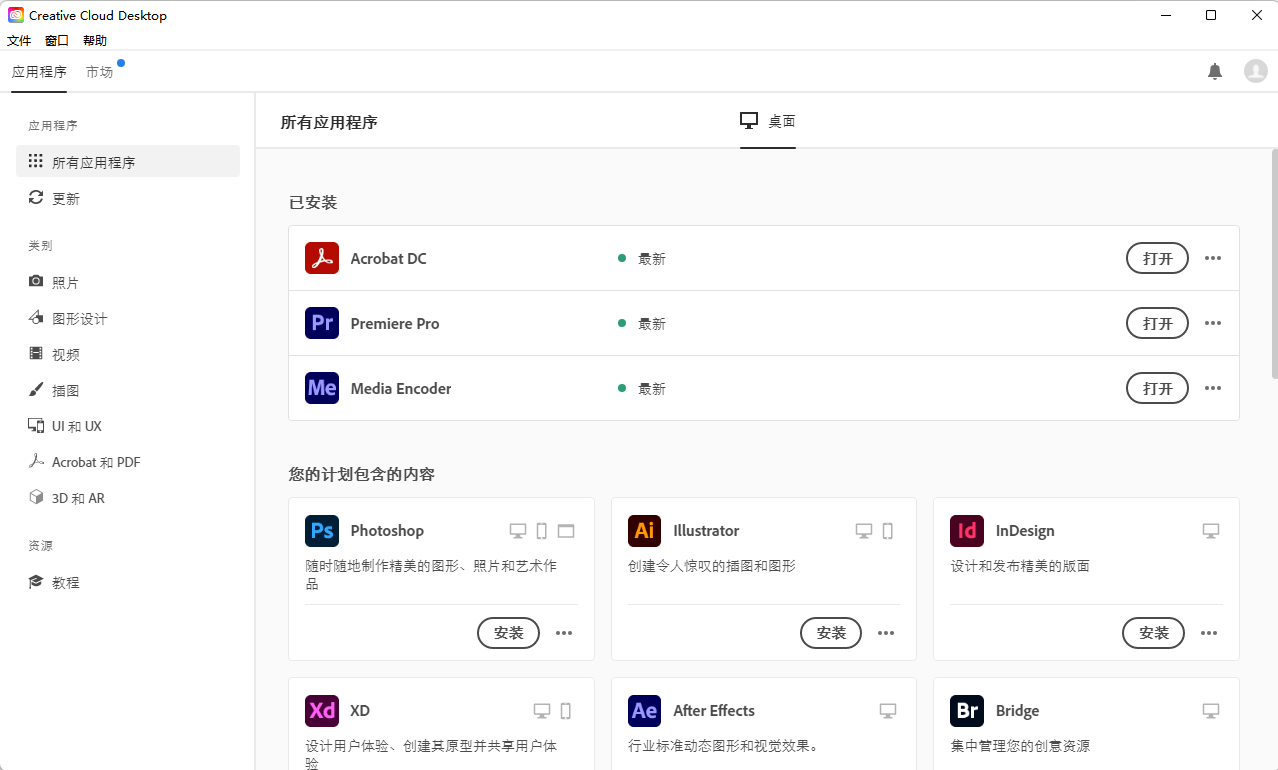Click the Photoshop desktop platform icon
This screenshot has height=770, width=1278.
point(518,531)
